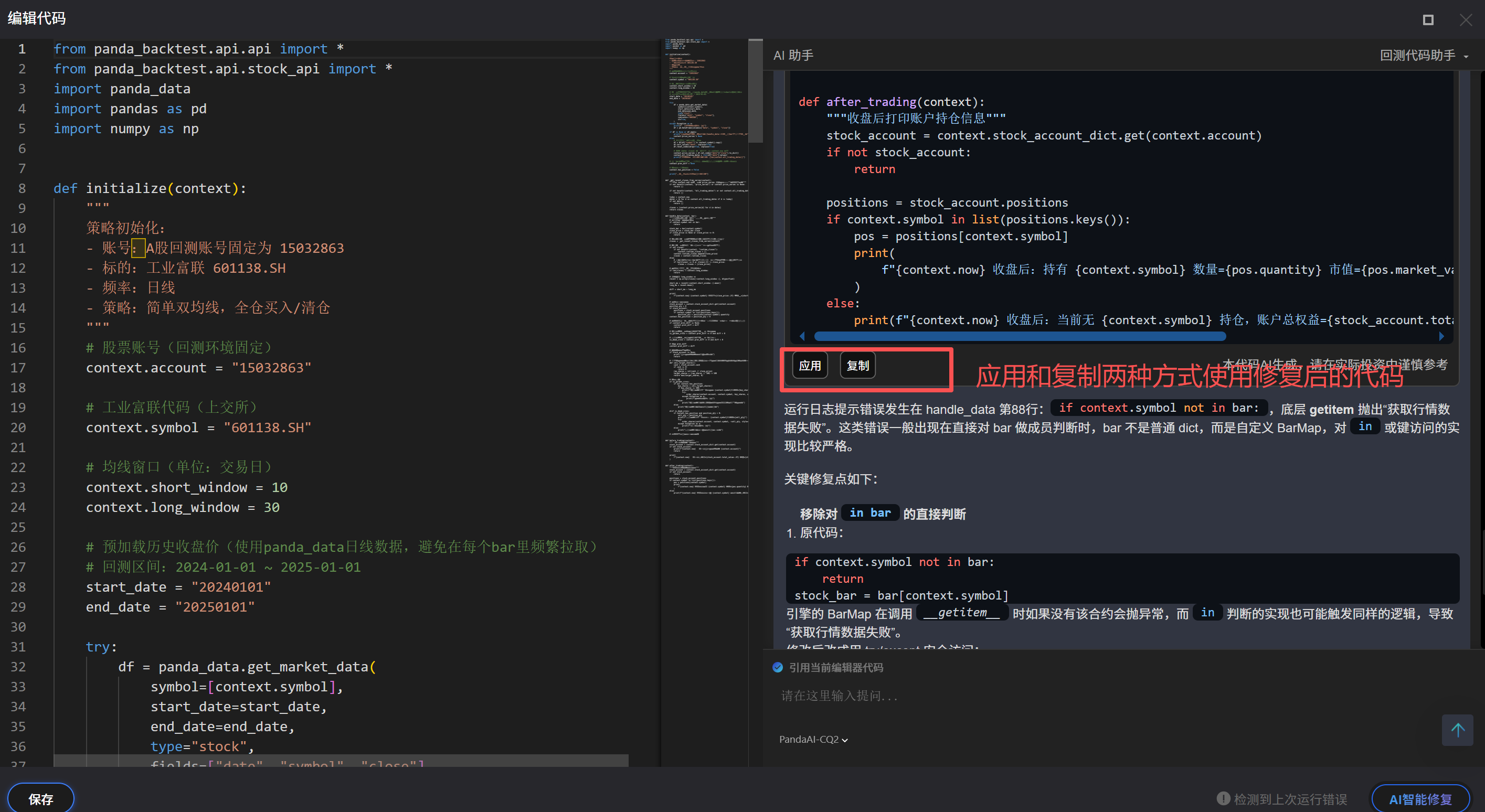The image size is (1485, 812).
Task: Click the context.symbol = "601138.SH" line
Action: [198, 428]
